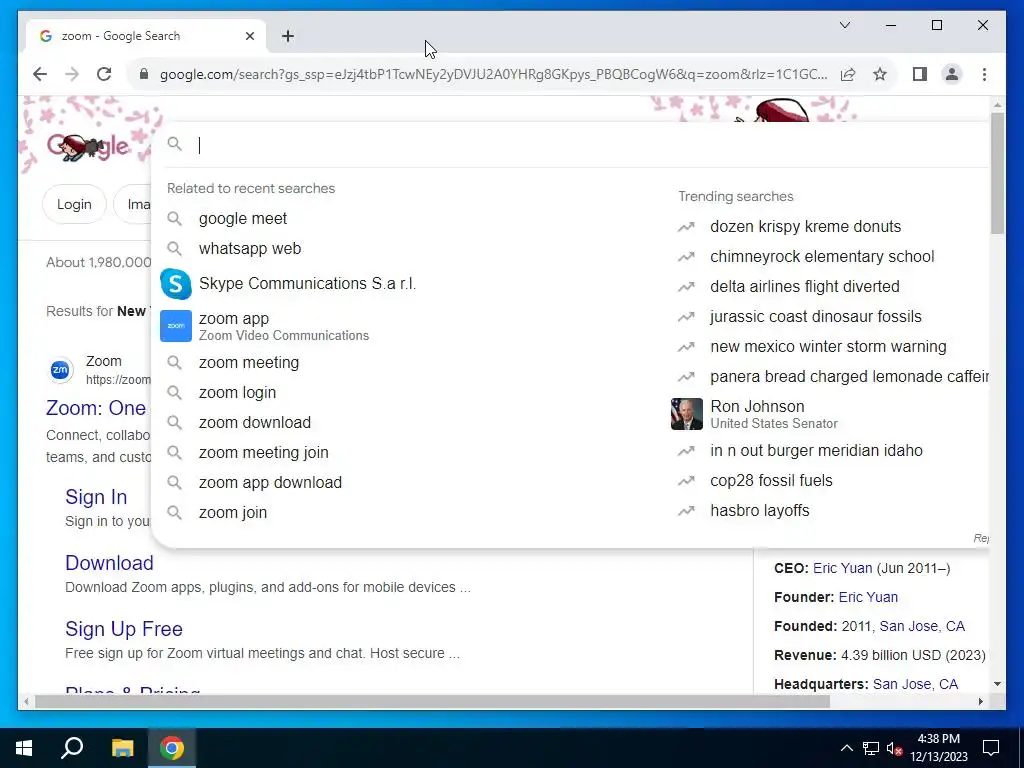Open the Sign Up Free sitelink
1024x768 pixels.
click(x=123, y=629)
